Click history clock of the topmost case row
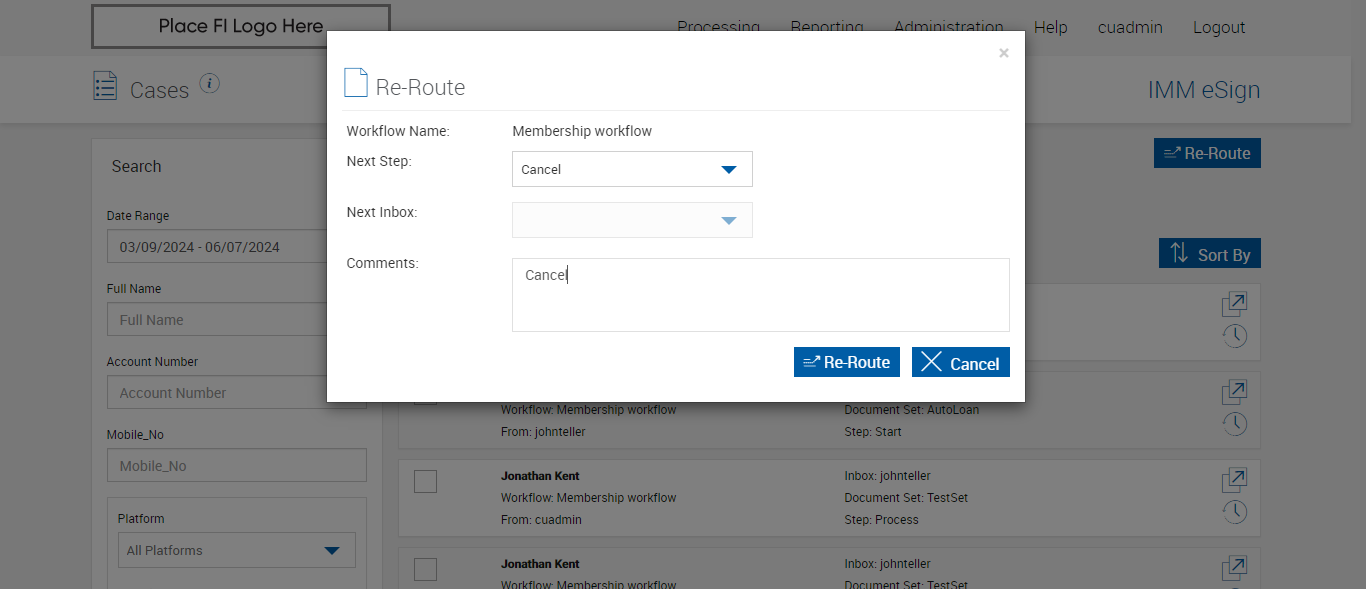1366x589 pixels. (x=1234, y=335)
